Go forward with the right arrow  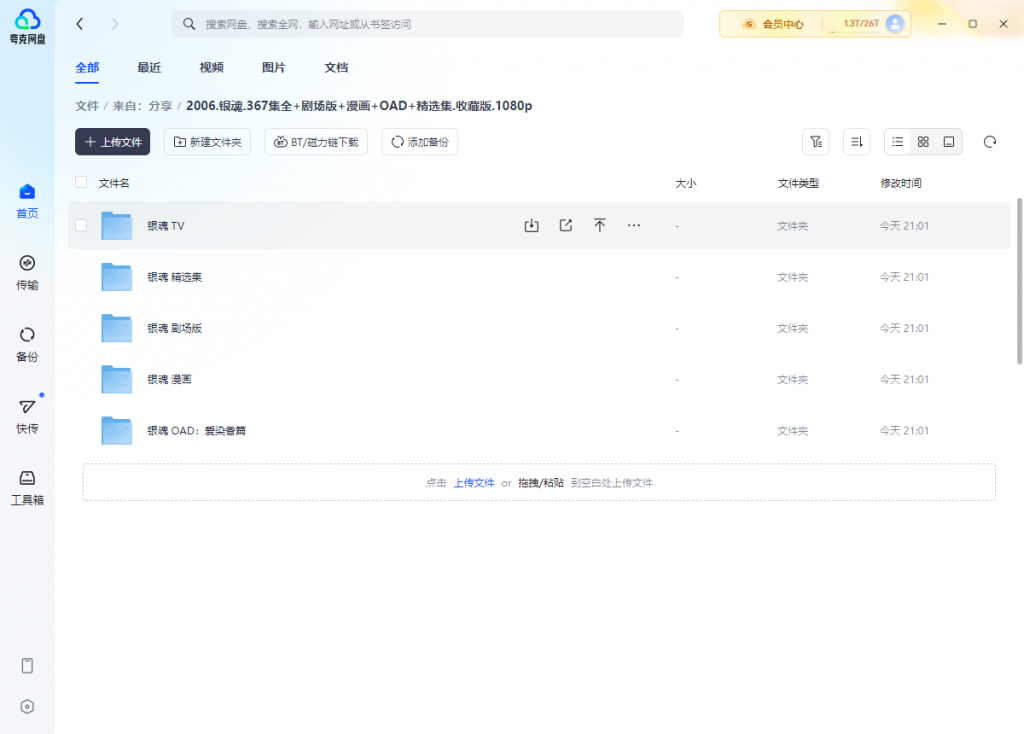click(115, 24)
